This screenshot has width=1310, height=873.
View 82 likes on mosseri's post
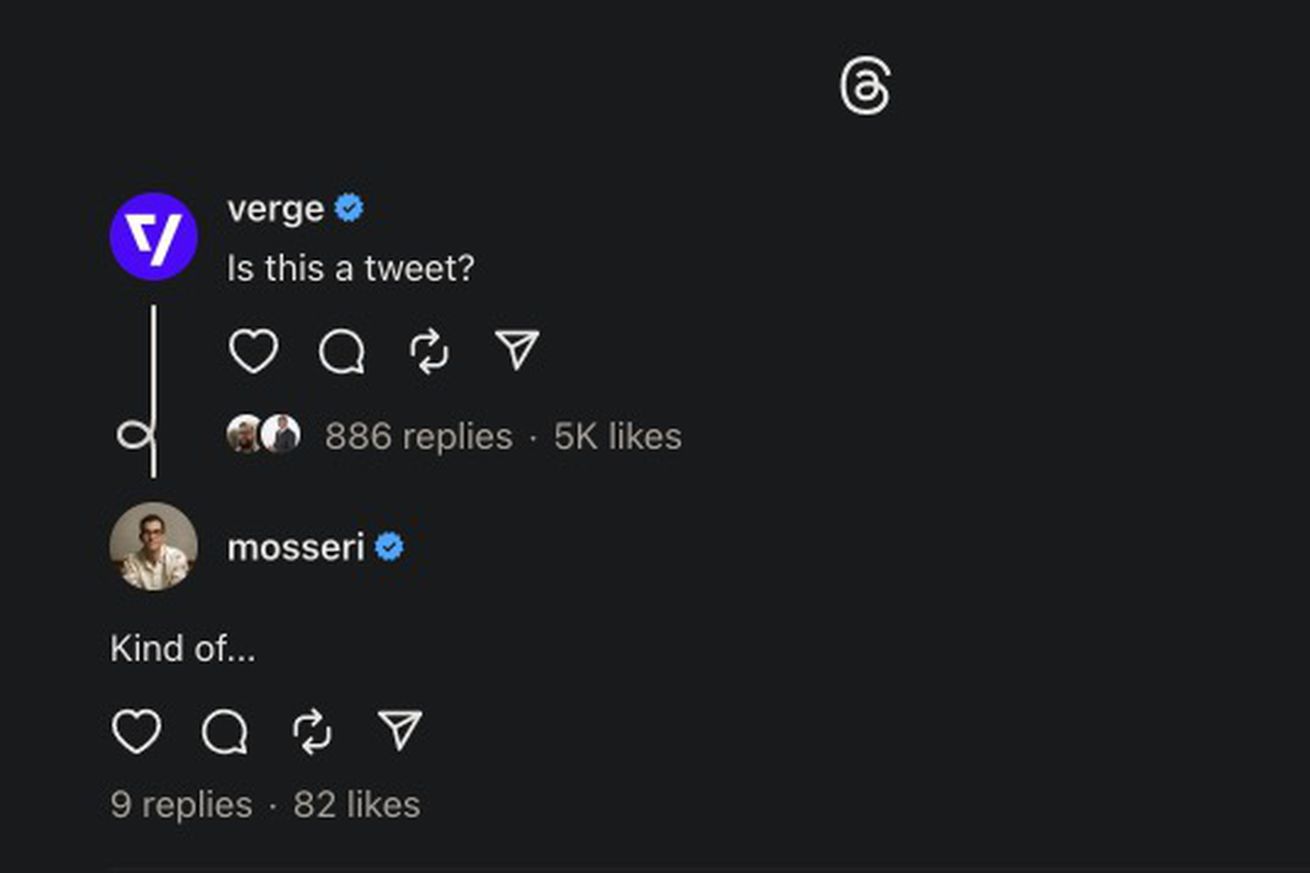(x=357, y=804)
